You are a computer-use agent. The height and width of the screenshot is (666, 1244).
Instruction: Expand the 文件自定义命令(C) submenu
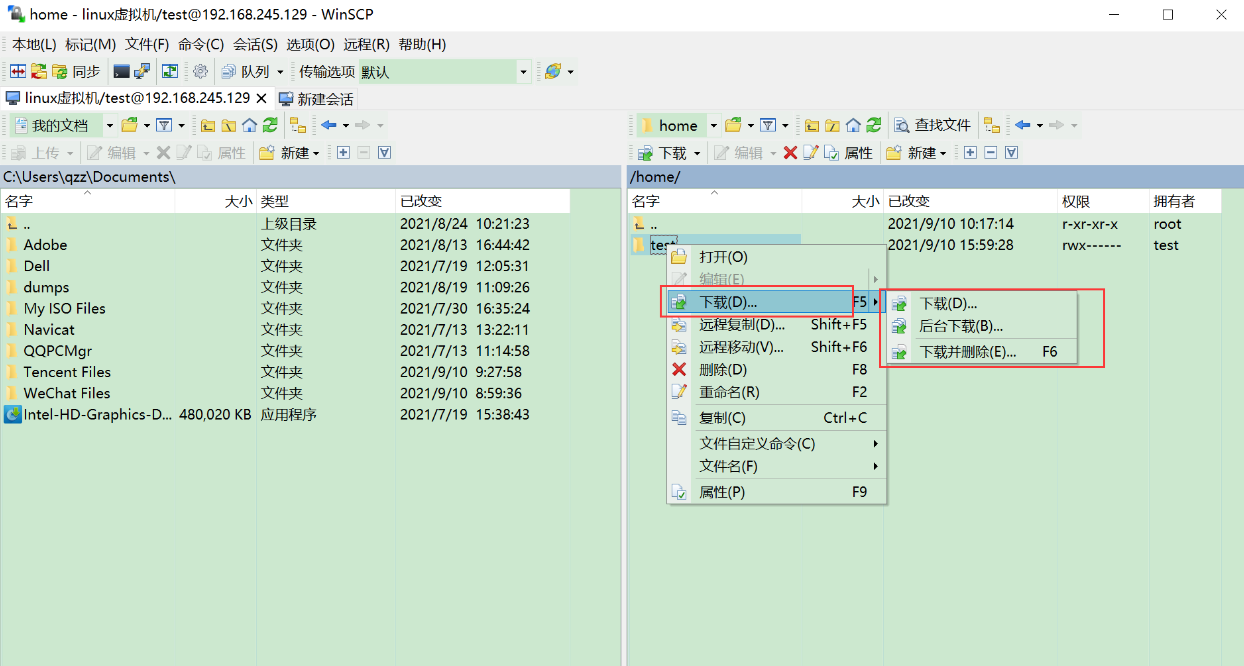(x=777, y=444)
